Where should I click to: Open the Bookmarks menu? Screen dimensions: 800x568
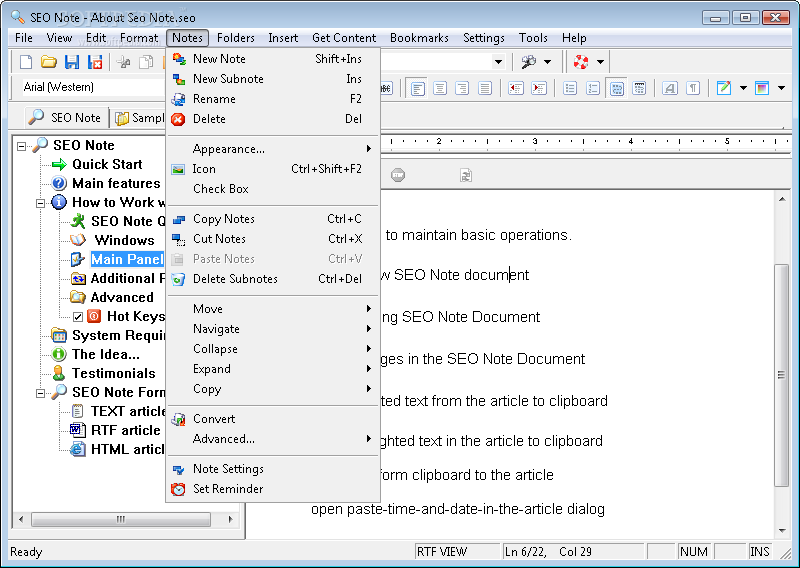[x=419, y=38]
